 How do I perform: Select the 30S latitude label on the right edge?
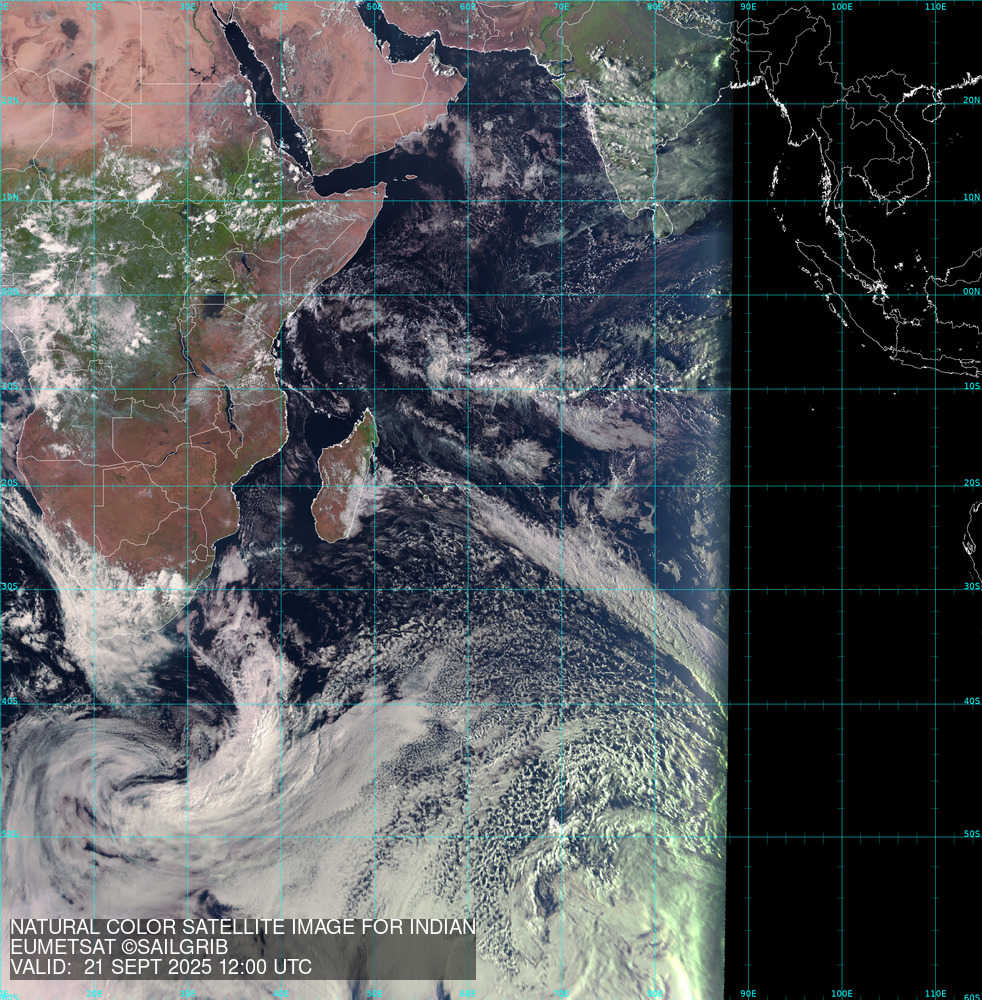tap(971, 586)
